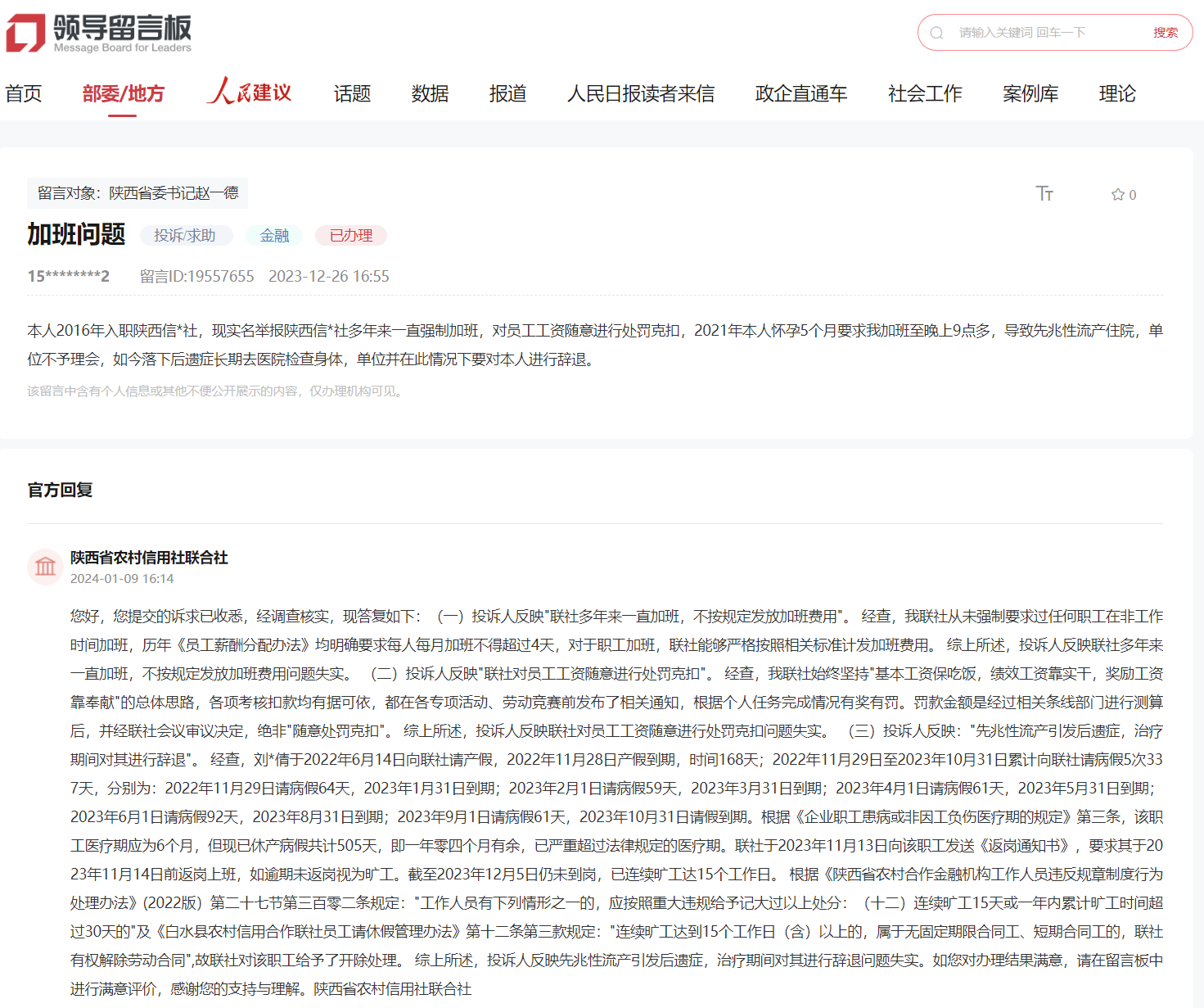Open the 案例库 tab
Screen dimensions: 1204x1008
1030,93
